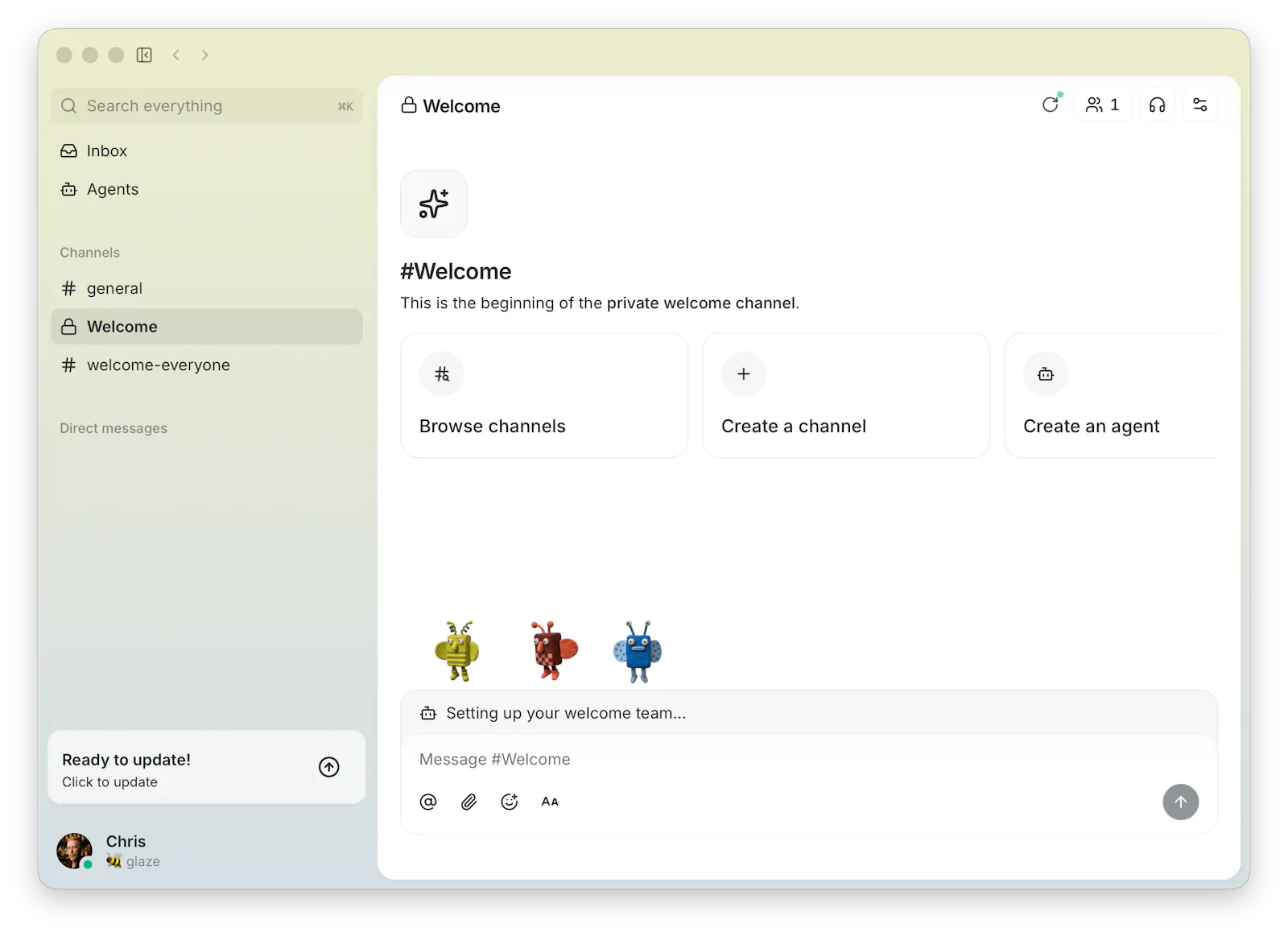Open the members list showing 1

pos(1102,105)
